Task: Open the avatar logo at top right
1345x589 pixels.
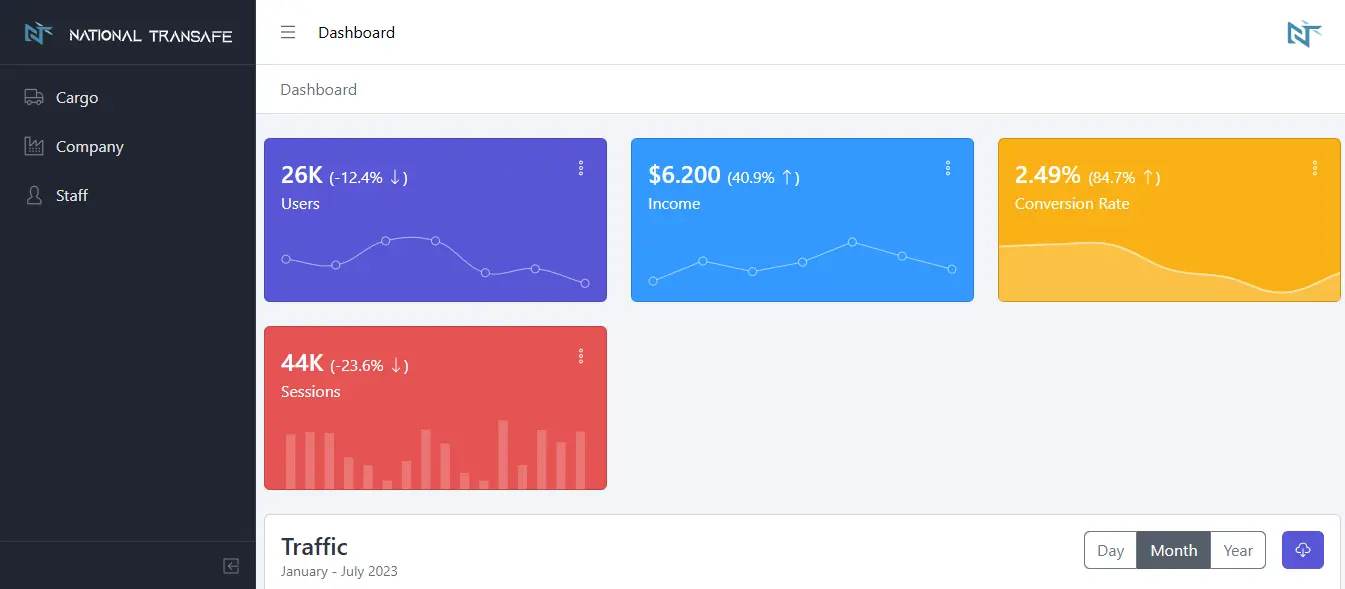Action: (1304, 33)
